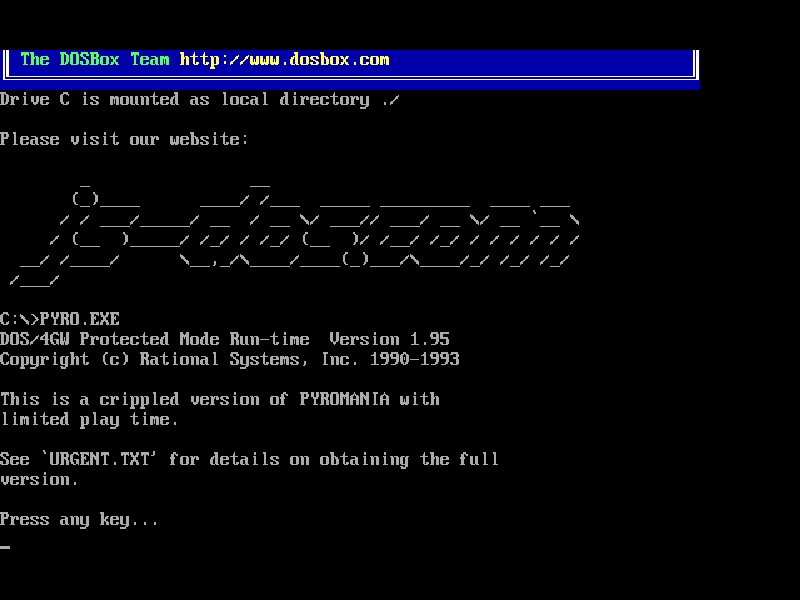
Task: Click the "Rational Systems, Inc." copyright text
Action: 249,359
